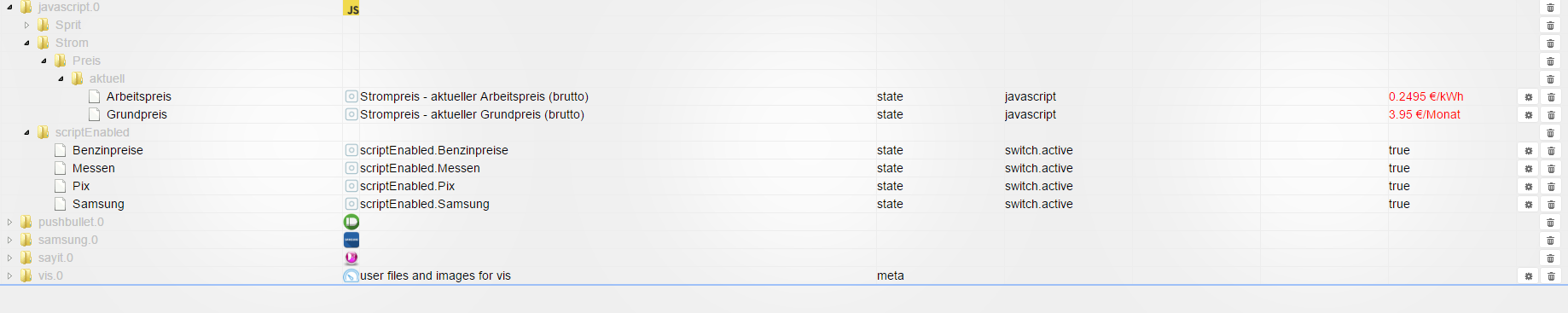Select the Arbeitspreis tree item
Viewport: 1568px width, 313px height.
point(139,96)
